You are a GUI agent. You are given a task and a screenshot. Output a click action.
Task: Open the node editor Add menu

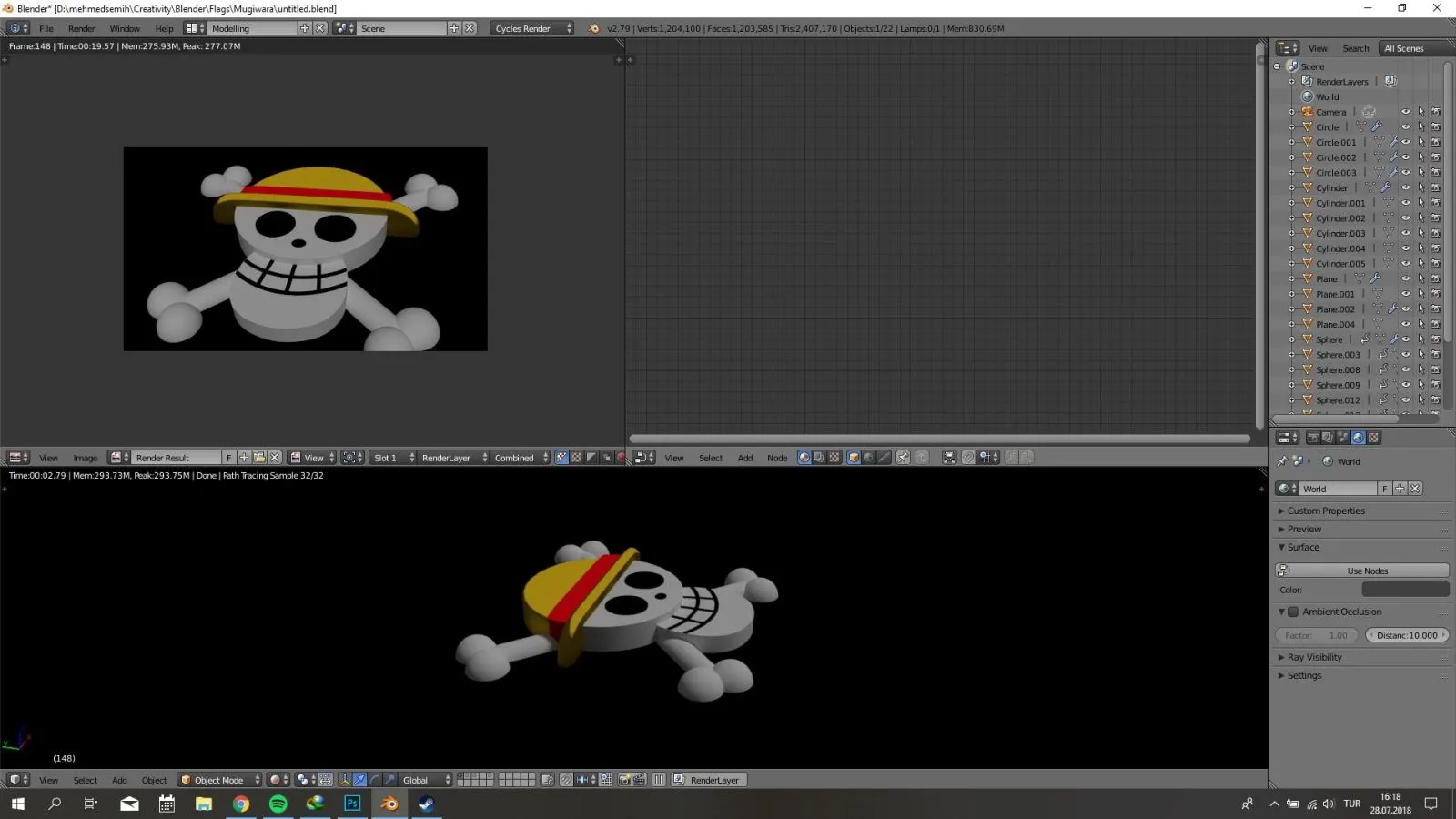click(x=744, y=458)
